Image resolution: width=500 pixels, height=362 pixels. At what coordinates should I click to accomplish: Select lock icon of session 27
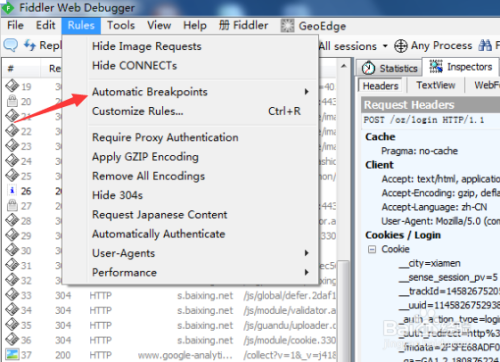click(x=12, y=205)
